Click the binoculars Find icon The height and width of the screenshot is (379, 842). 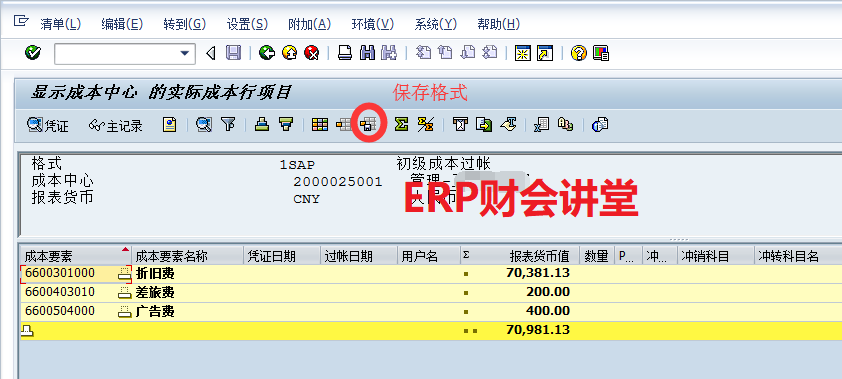point(367,53)
